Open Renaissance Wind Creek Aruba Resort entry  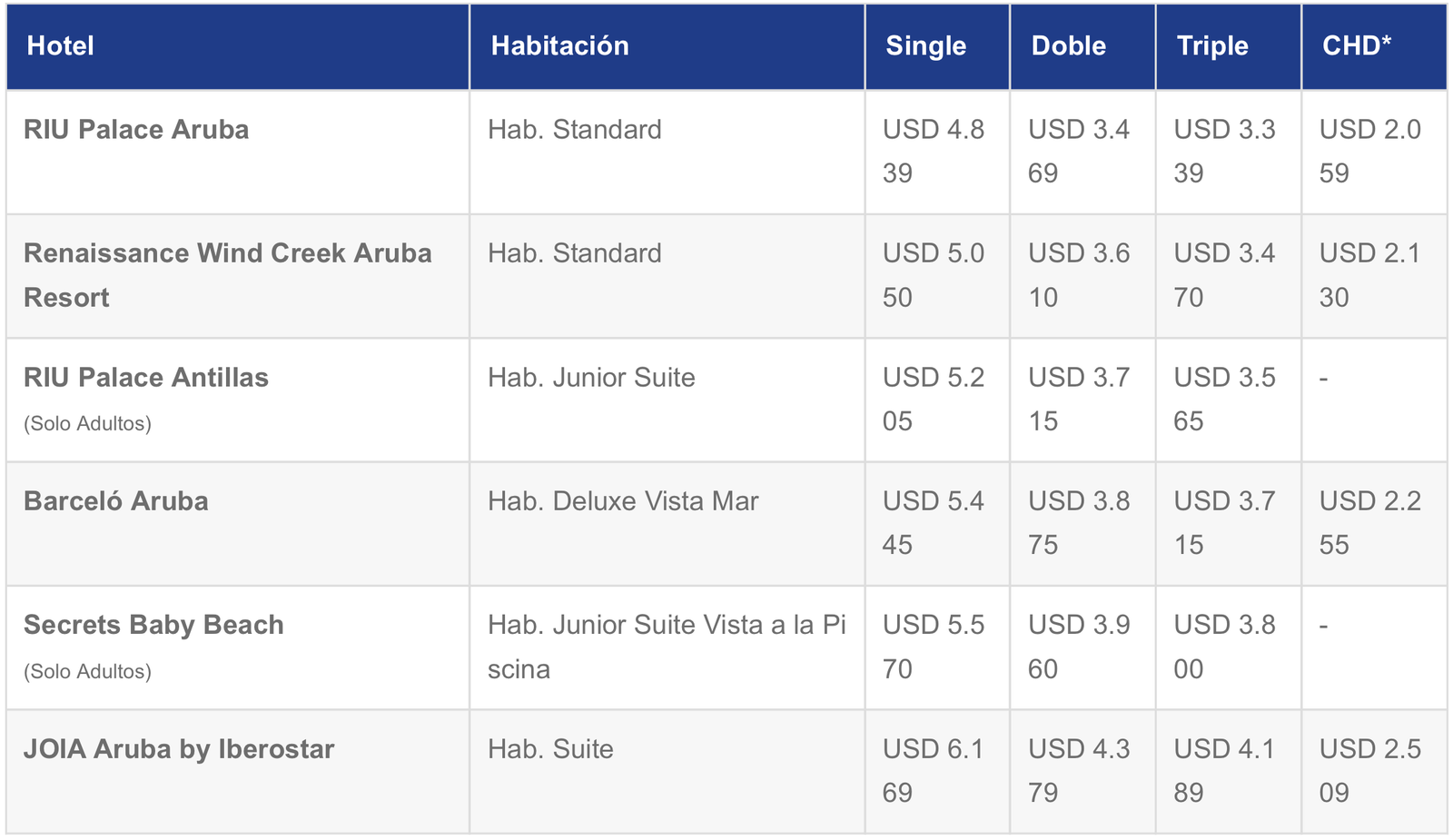(x=227, y=275)
